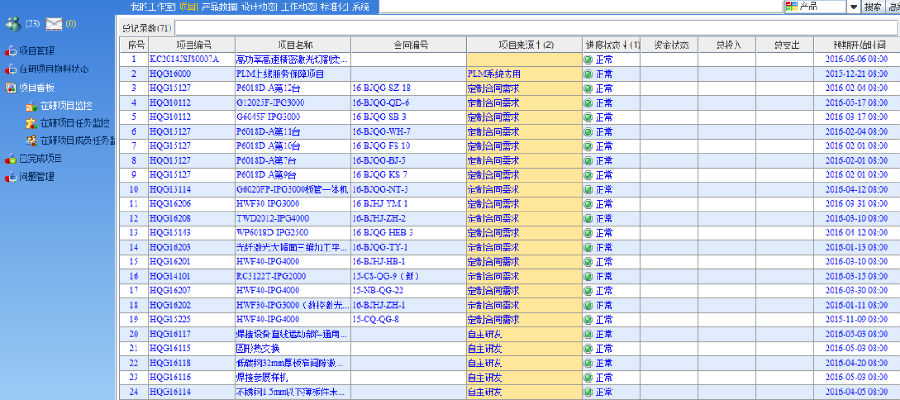Open 系统 menu
The height and width of the screenshot is (400, 900).
pyautogui.click(x=360, y=7)
